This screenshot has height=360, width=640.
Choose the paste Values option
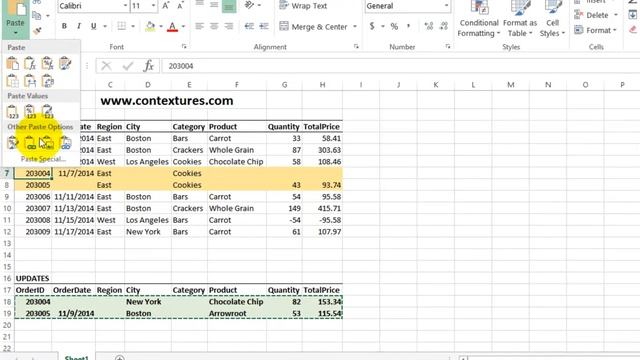[13, 111]
